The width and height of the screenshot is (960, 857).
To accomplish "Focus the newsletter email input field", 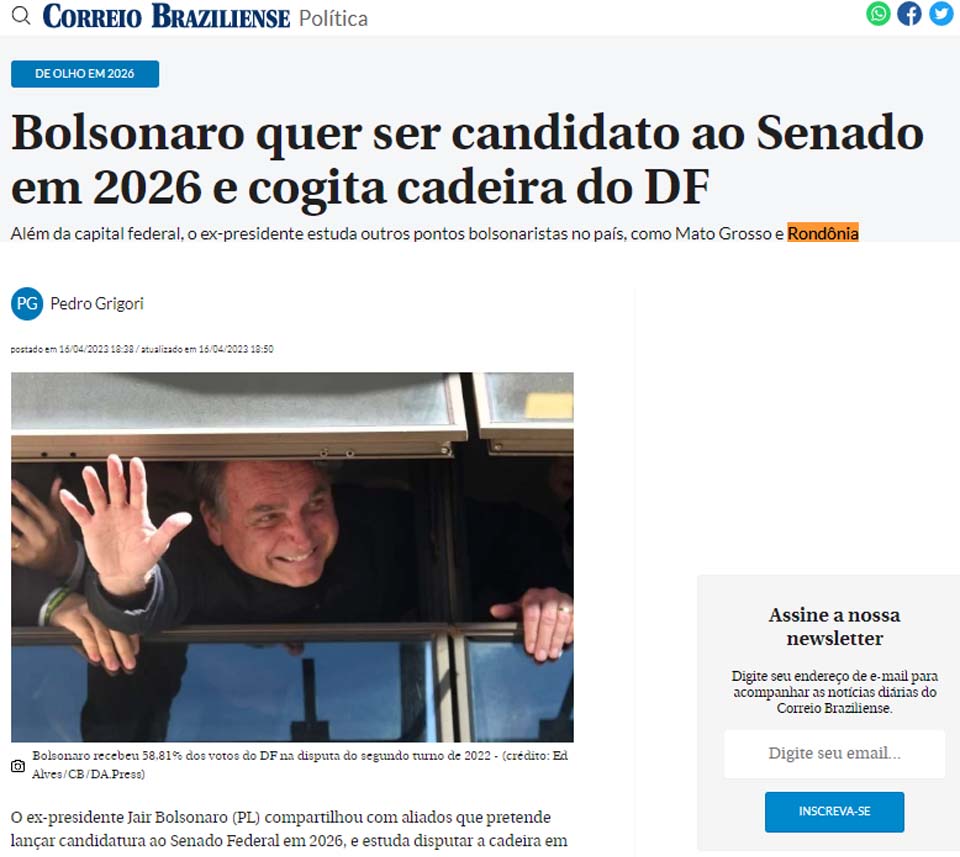I will [834, 754].
